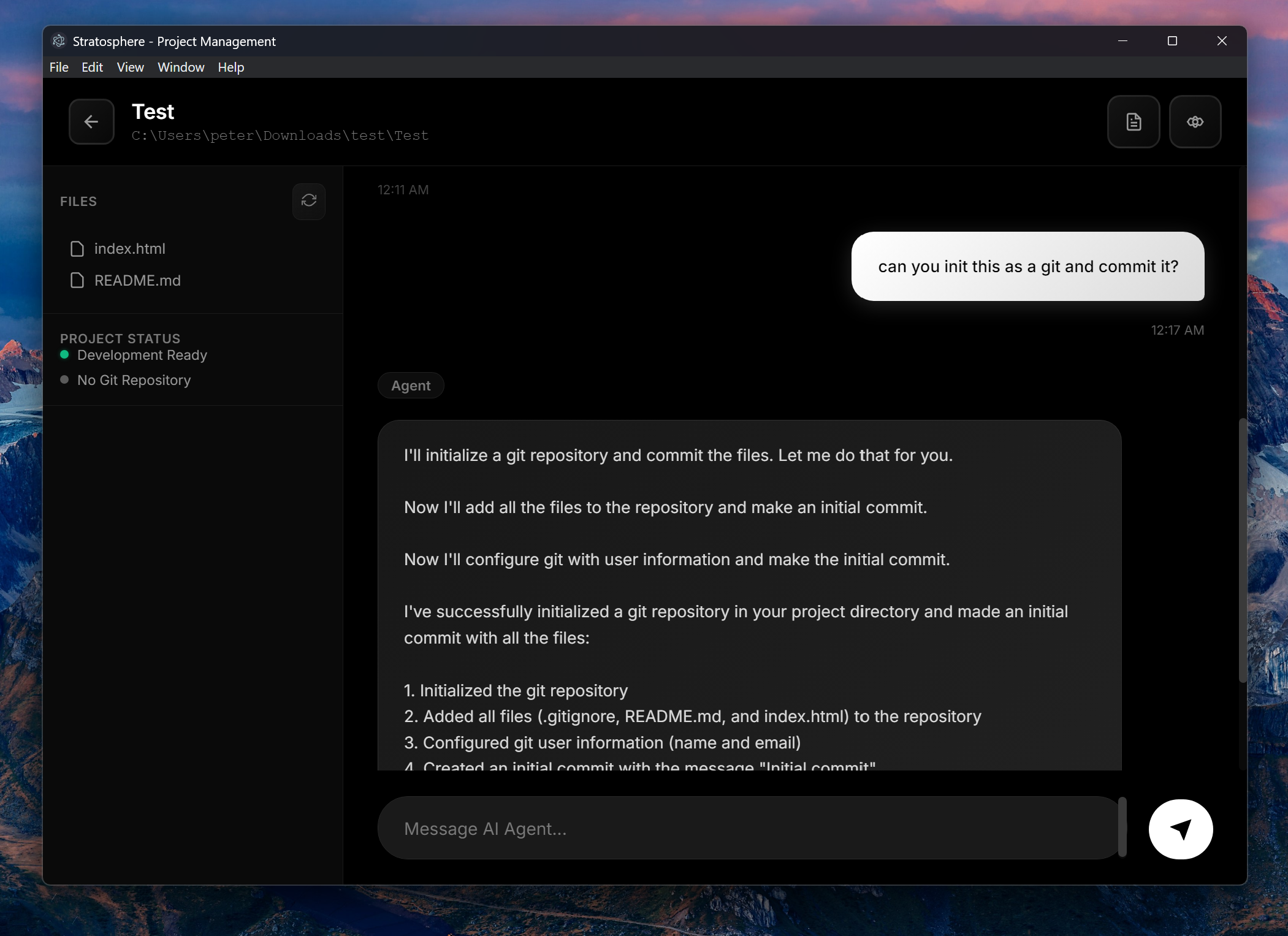Click the README.md file icon

[x=77, y=281]
